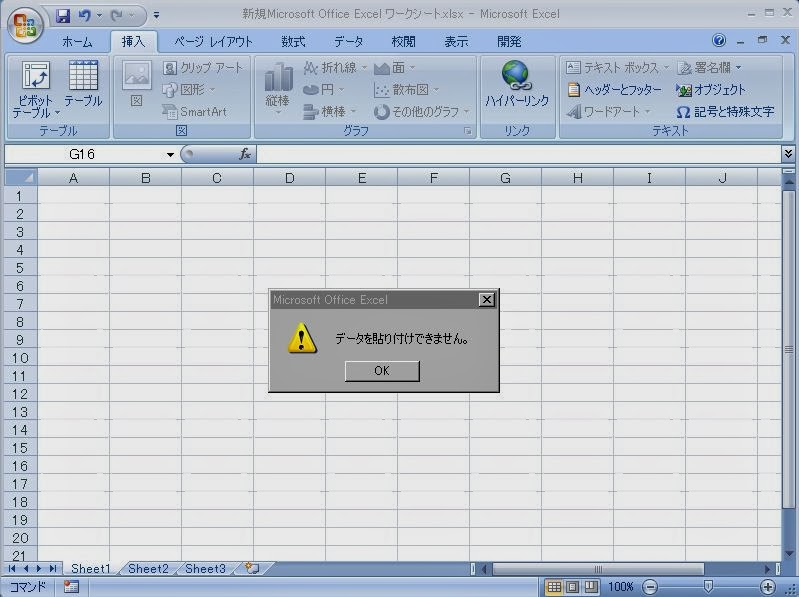Open the Chart group dialog launcher
This screenshot has height=597, width=799.
point(467,131)
